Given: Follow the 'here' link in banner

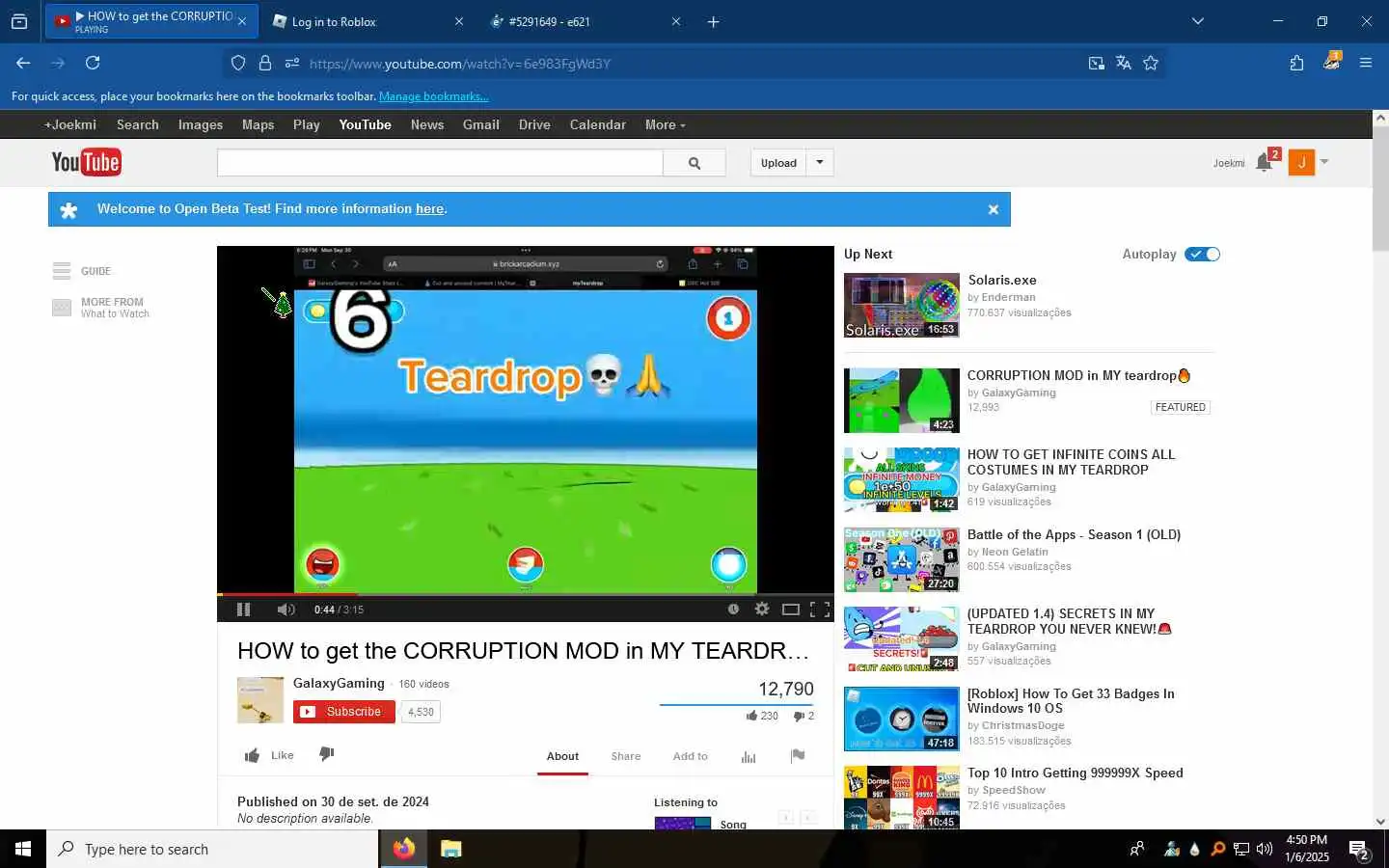Looking at the screenshot, I should [x=429, y=208].
